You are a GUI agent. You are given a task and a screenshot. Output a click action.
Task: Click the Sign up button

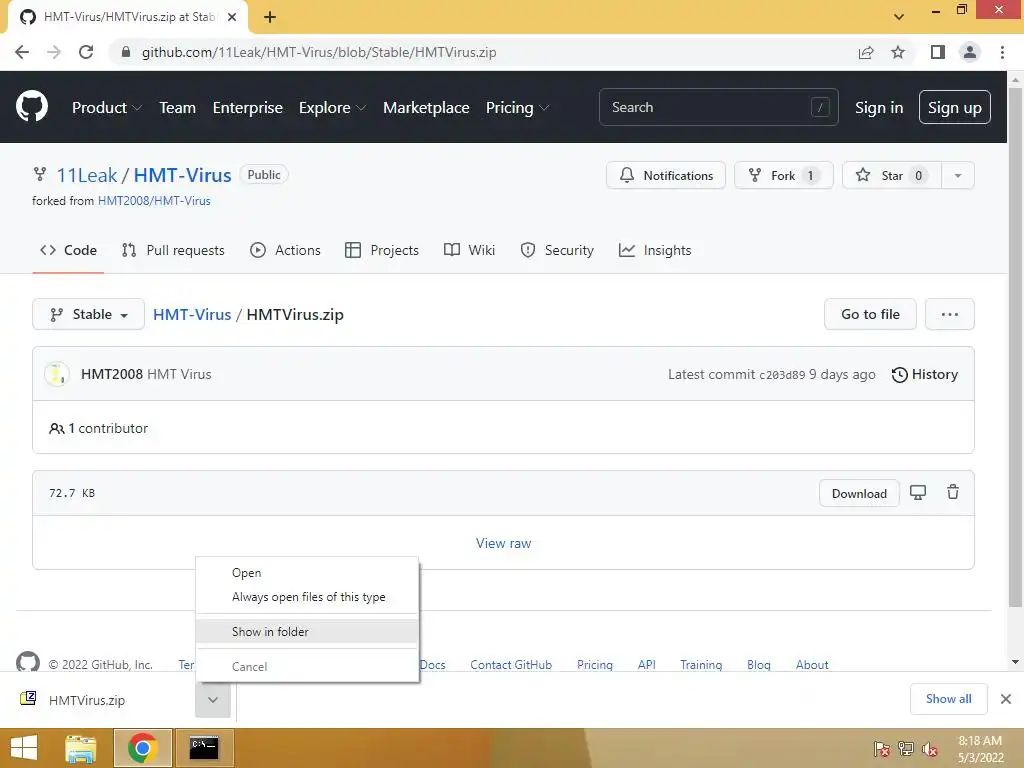coord(954,107)
